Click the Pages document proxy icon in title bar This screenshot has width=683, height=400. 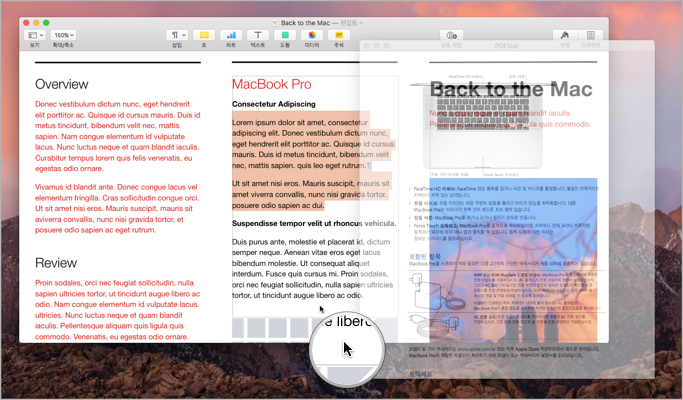(275, 23)
